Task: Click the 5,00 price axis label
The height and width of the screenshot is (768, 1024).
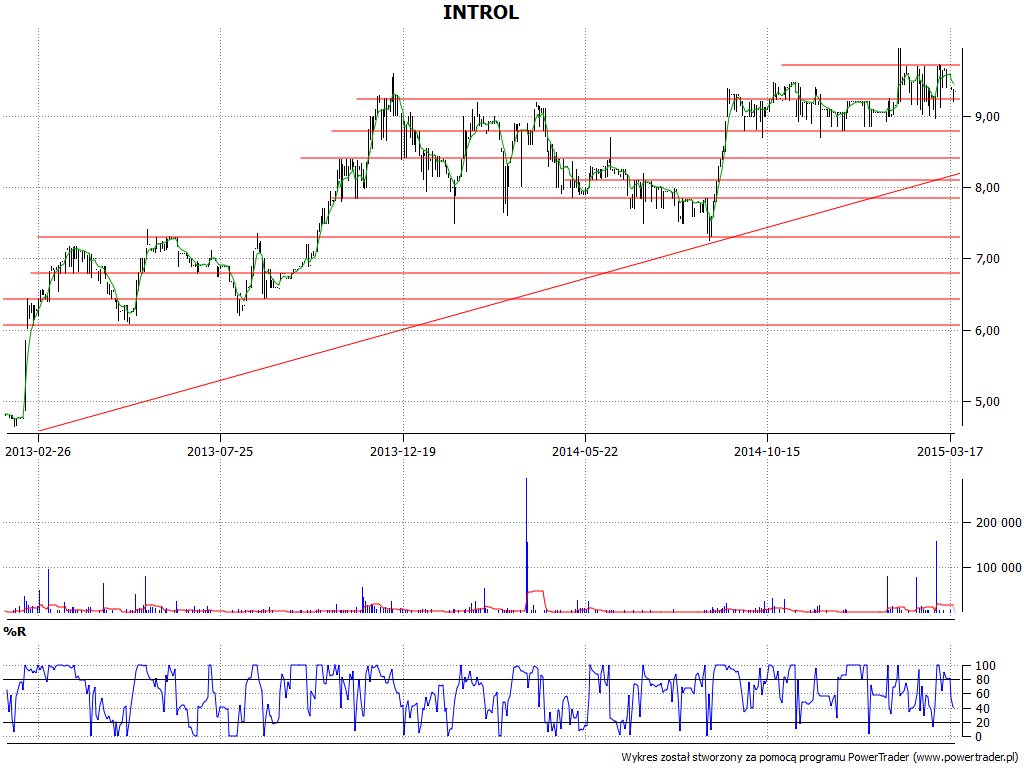Action: pyautogui.click(x=987, y=402)
